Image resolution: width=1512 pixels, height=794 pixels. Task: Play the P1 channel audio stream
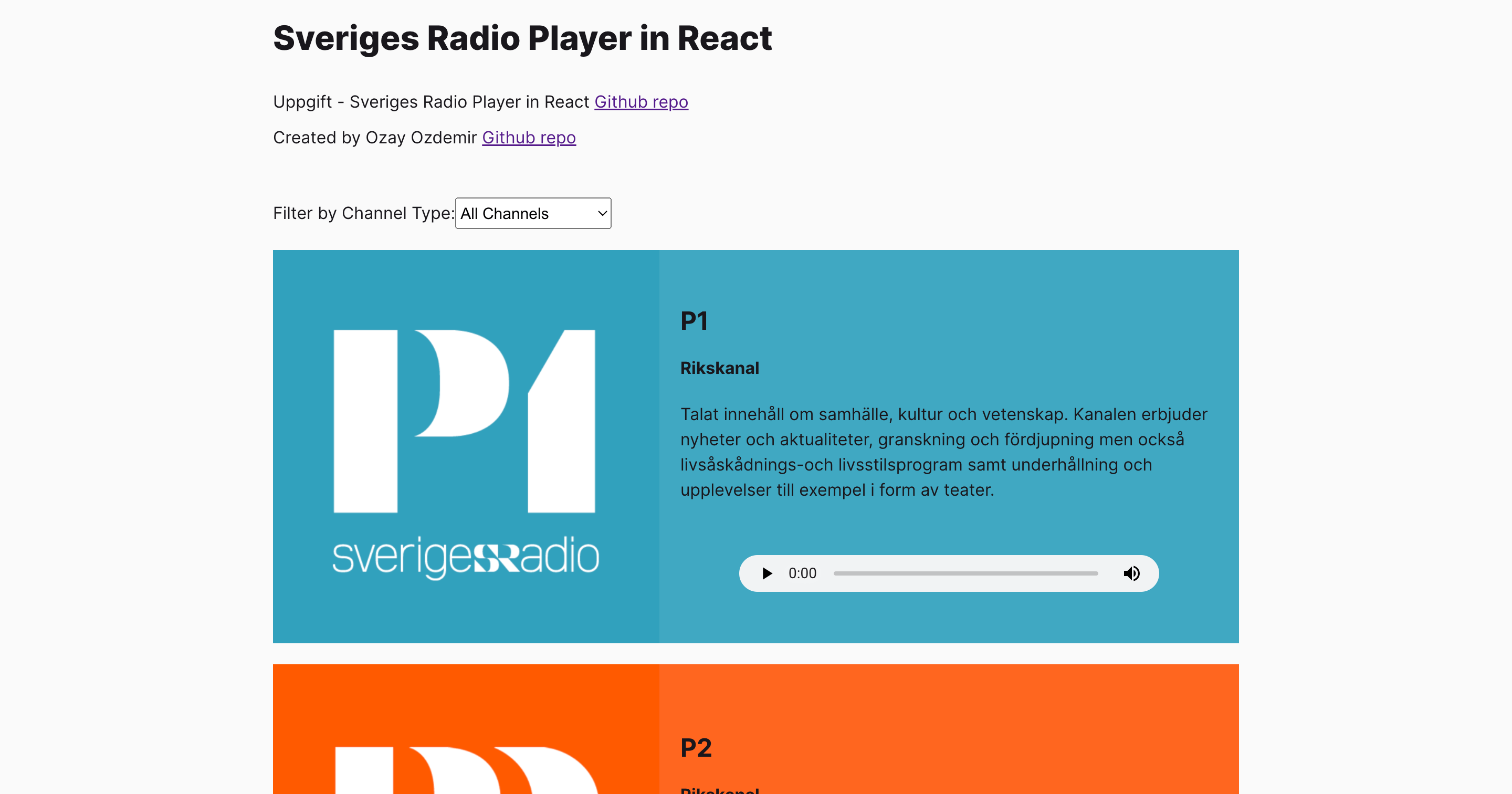[x=766, y=573]
